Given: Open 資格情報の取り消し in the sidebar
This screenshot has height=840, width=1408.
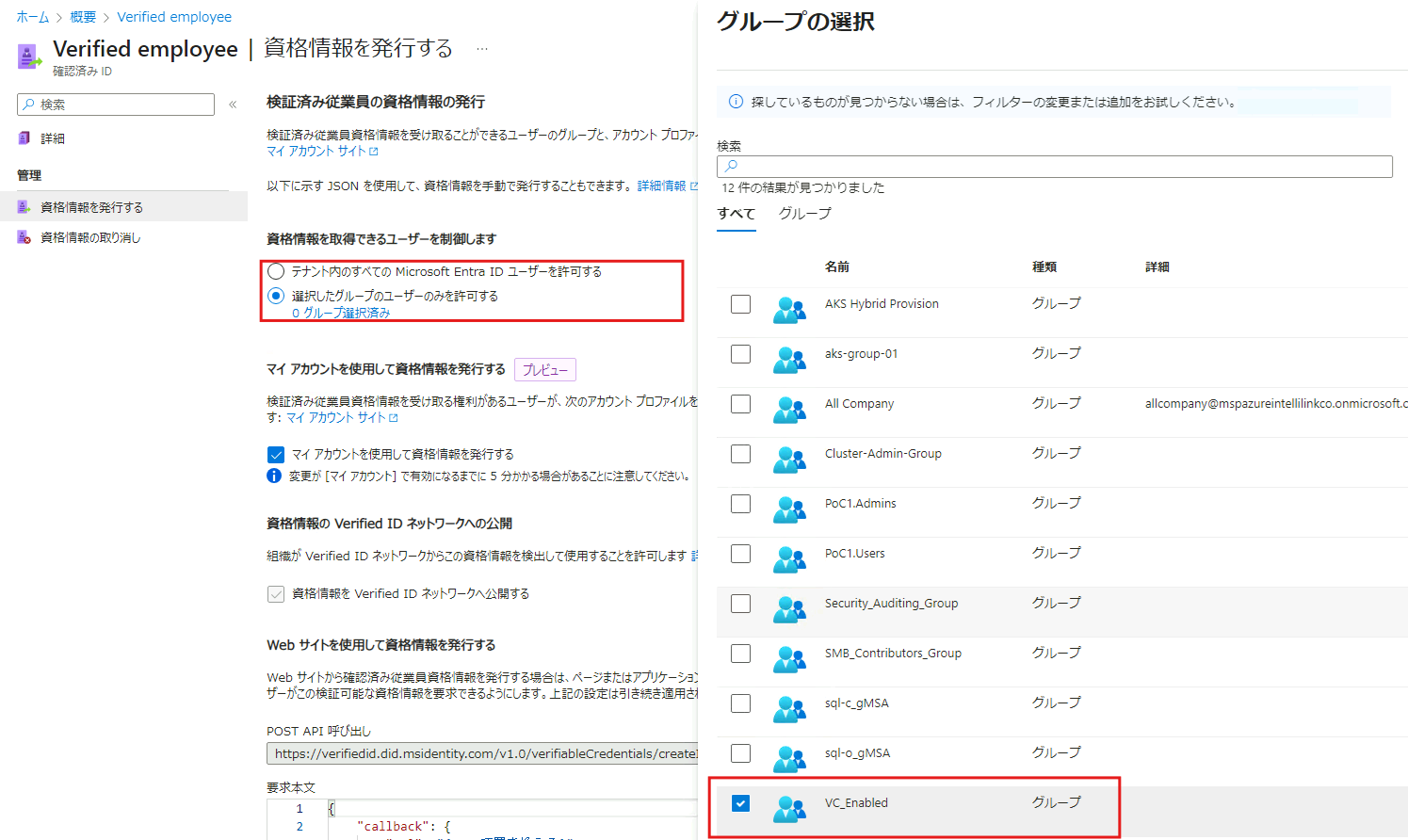Looking at the screenshot, I should [90, 237].
